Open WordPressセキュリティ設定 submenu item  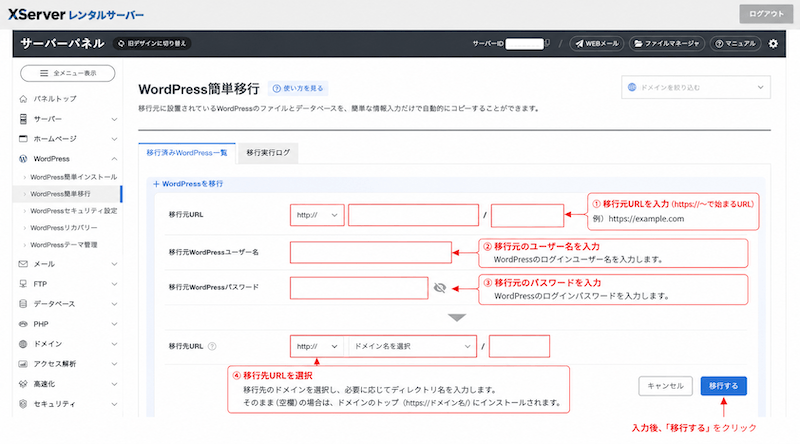73,211
